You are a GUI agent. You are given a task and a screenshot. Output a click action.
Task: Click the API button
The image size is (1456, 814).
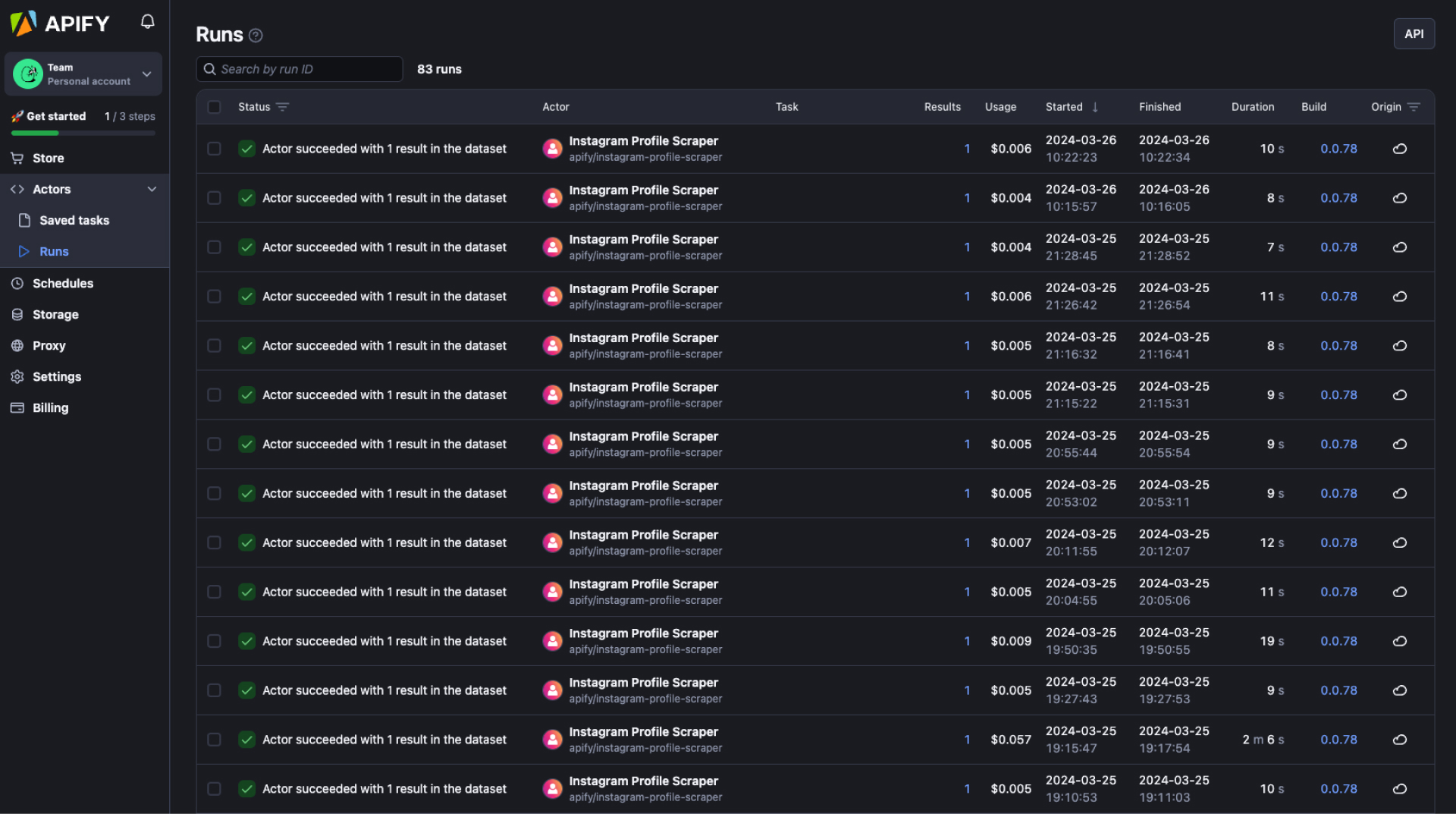1414,34
